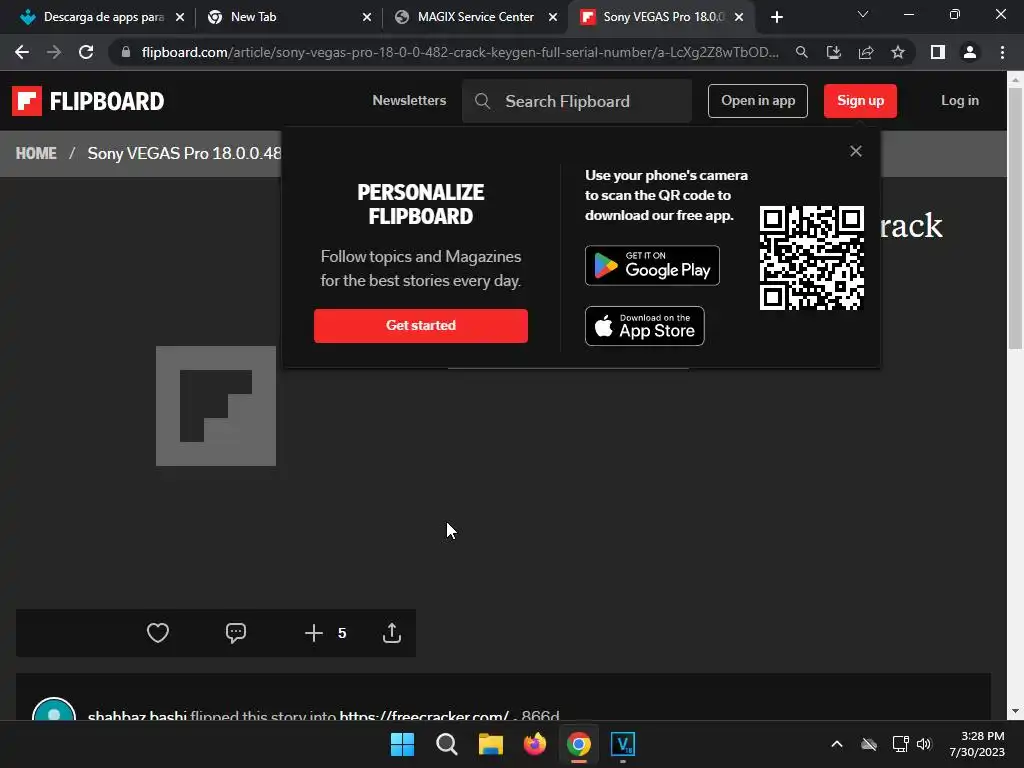
Task: Click the heart like icon
Action: [157, 633]
